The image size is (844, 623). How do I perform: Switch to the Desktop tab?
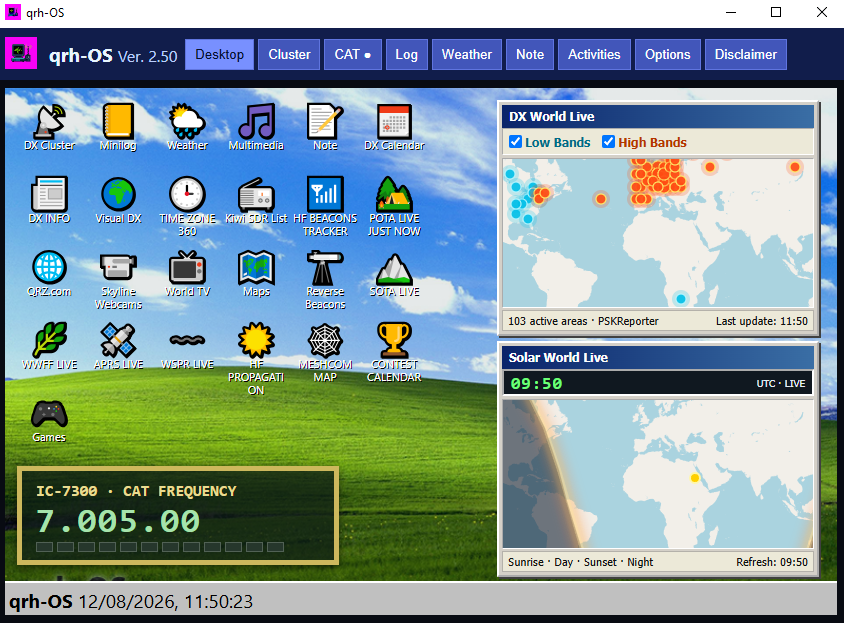pos(220,54)
